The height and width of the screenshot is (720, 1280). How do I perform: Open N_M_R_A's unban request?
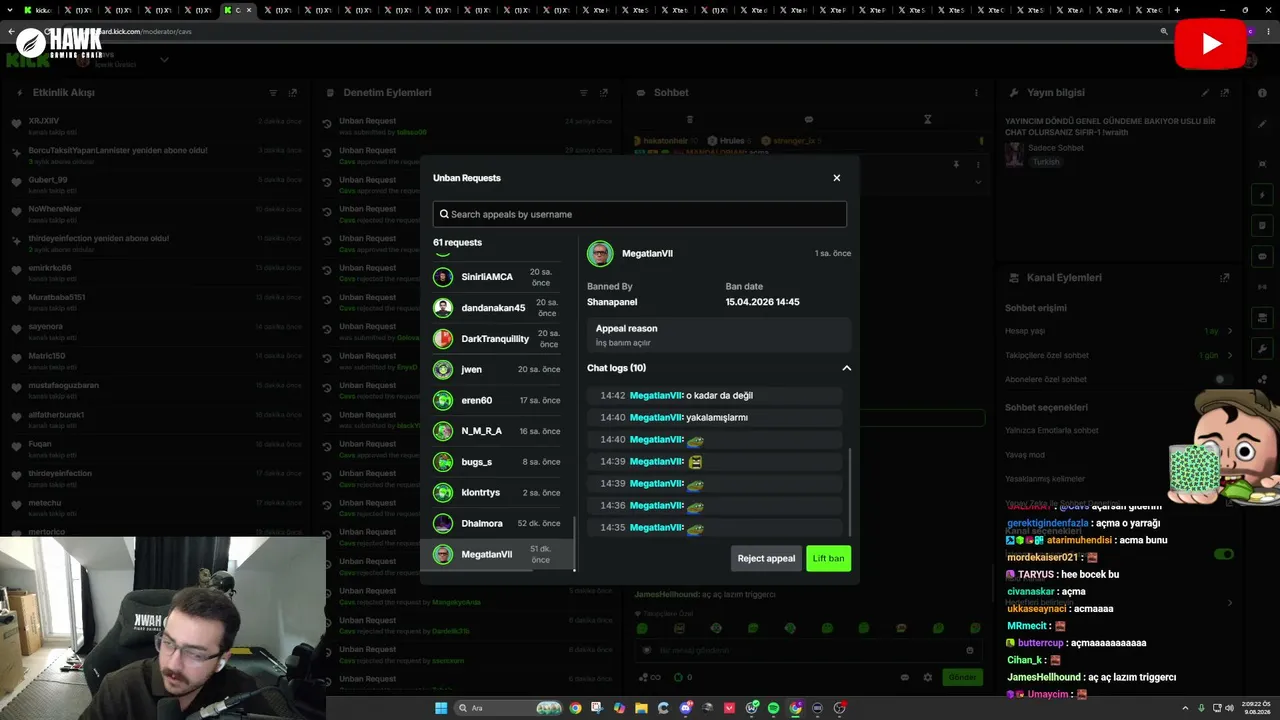pos(497,431)
